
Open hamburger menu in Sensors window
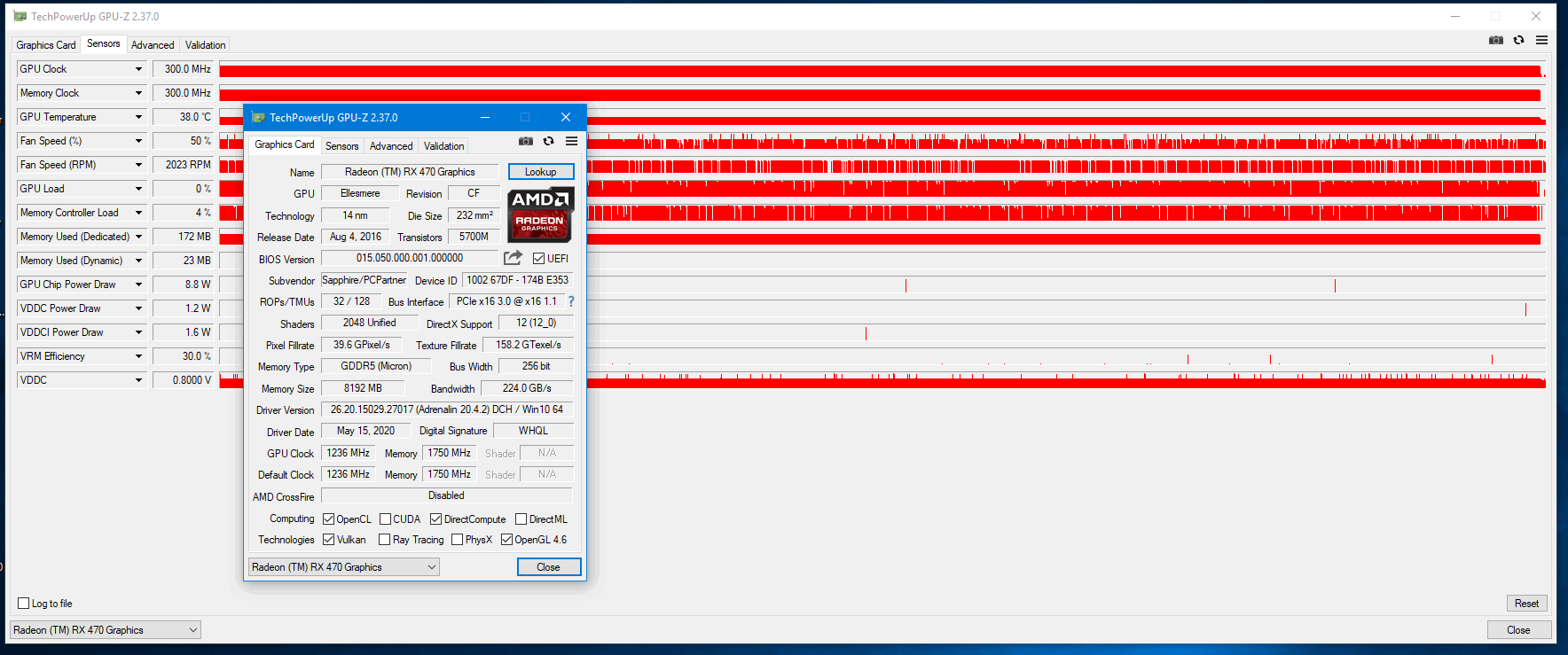point(1542,41)
